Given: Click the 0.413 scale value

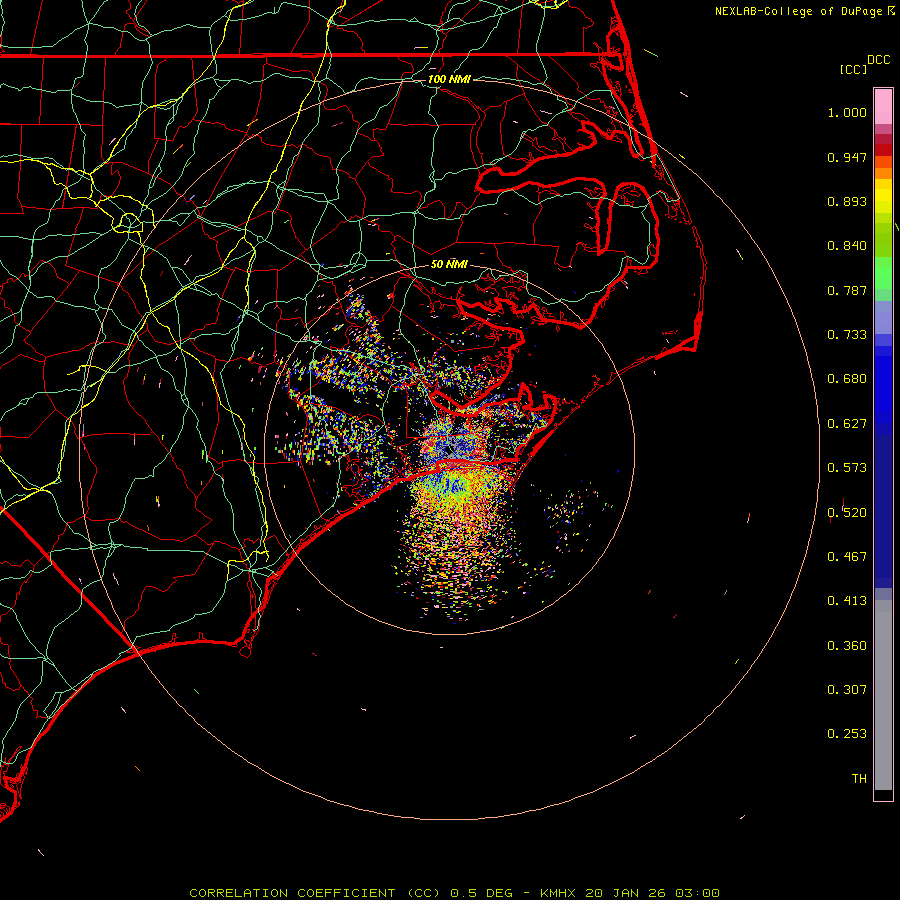Looking at the screenshot, I should pos(847,601).
